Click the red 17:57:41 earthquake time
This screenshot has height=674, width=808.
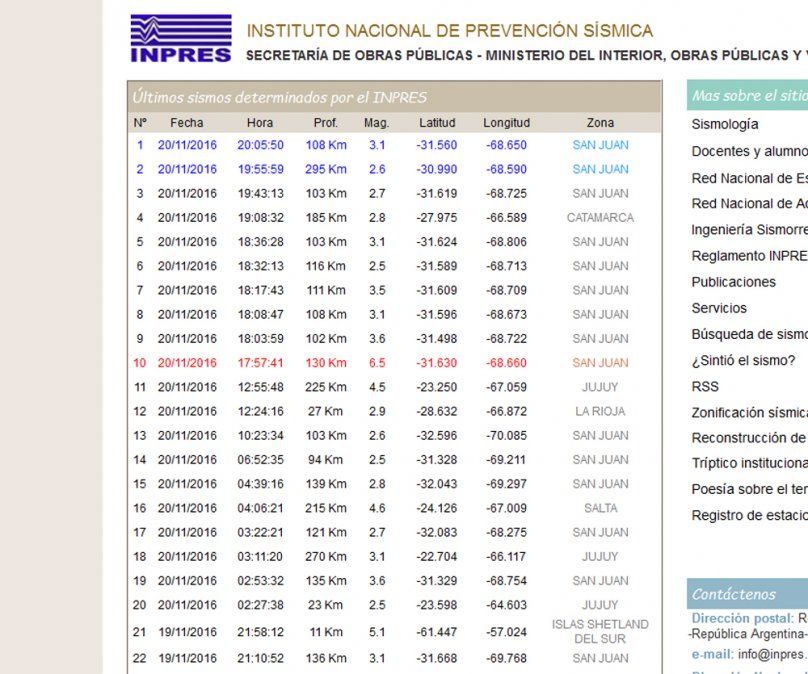pos(260,363)
